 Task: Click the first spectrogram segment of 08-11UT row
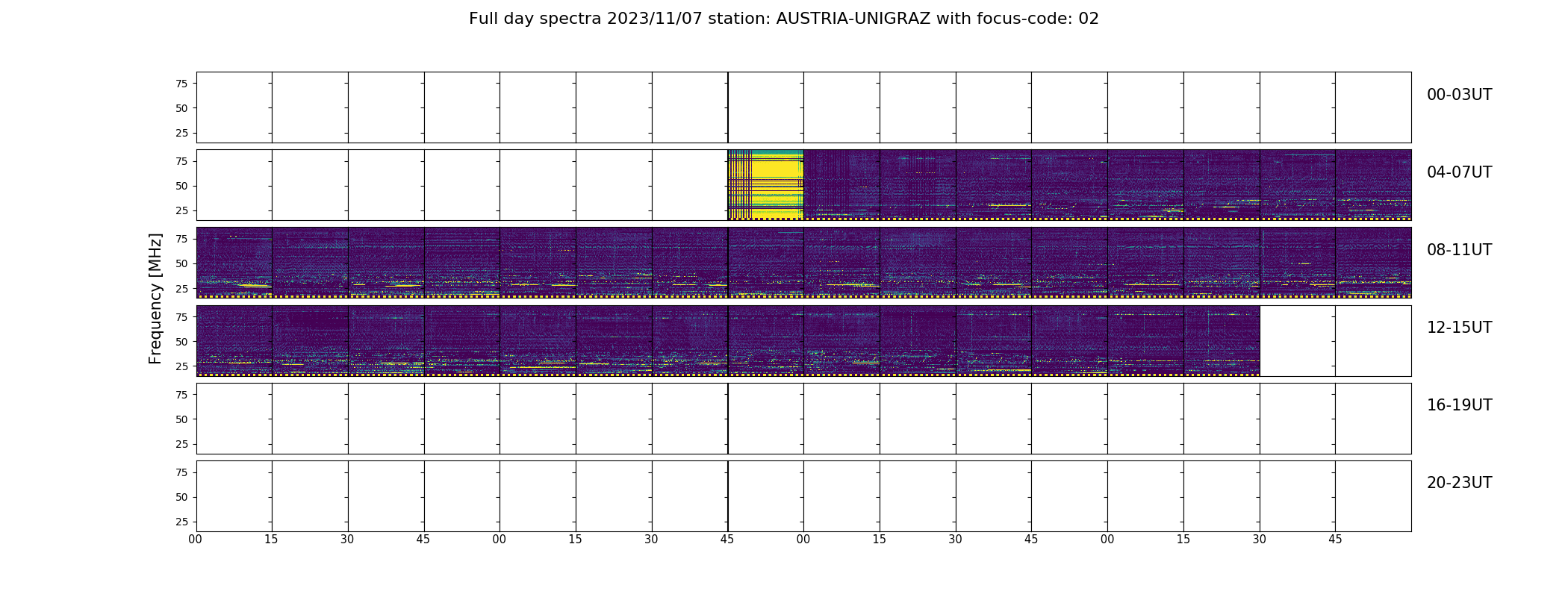(x=234, y=262)
